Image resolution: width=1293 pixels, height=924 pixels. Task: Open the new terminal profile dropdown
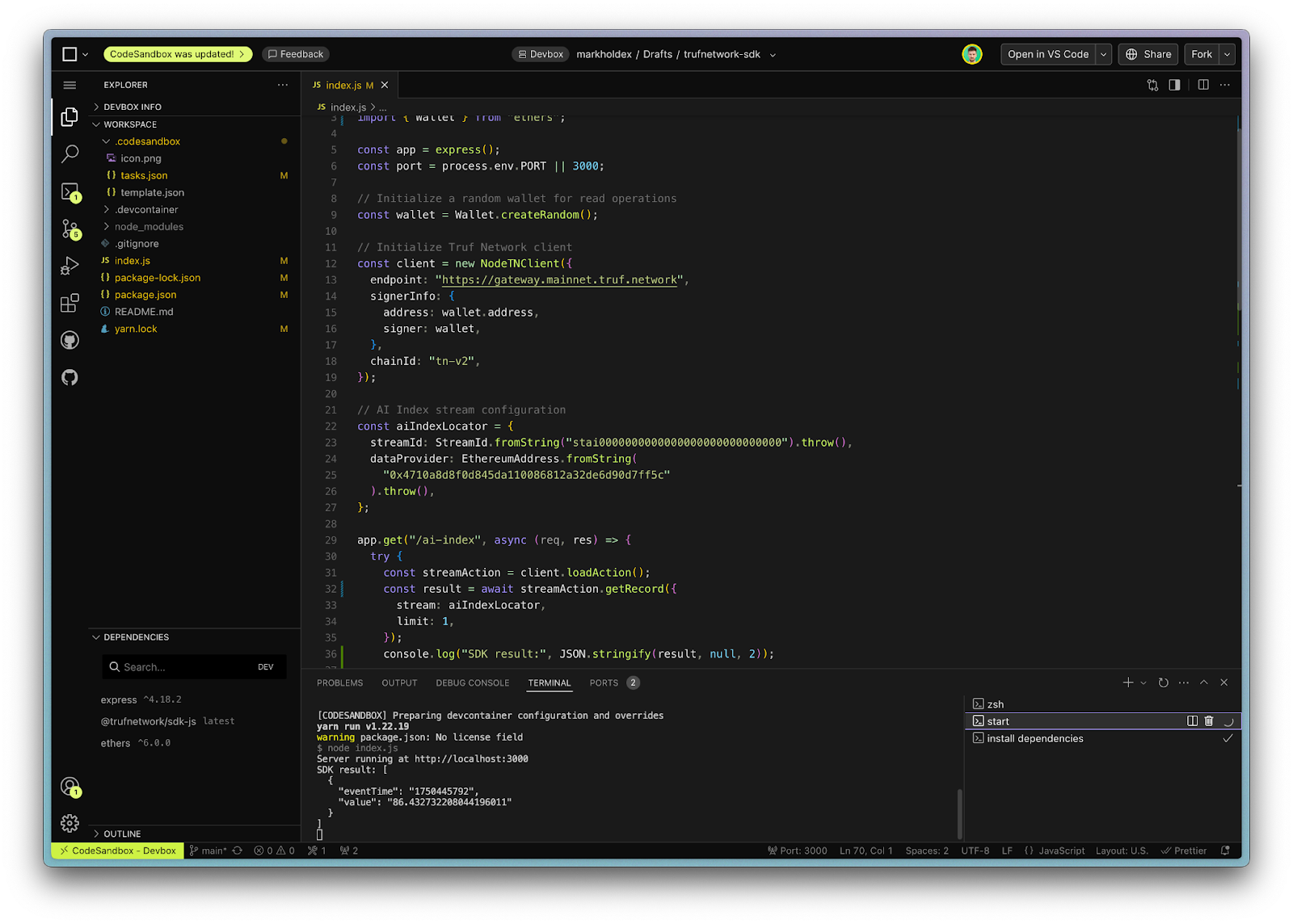[1143, 683]
